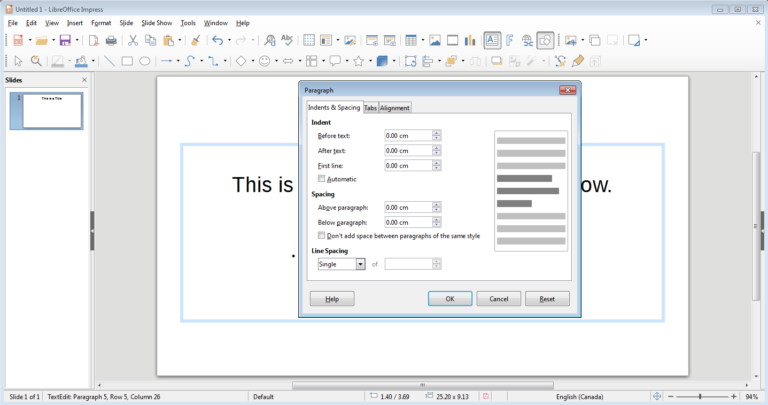The image size is (768, 405).
Task: Enable the Automatic indent checkbox
Action: [321, 179]
